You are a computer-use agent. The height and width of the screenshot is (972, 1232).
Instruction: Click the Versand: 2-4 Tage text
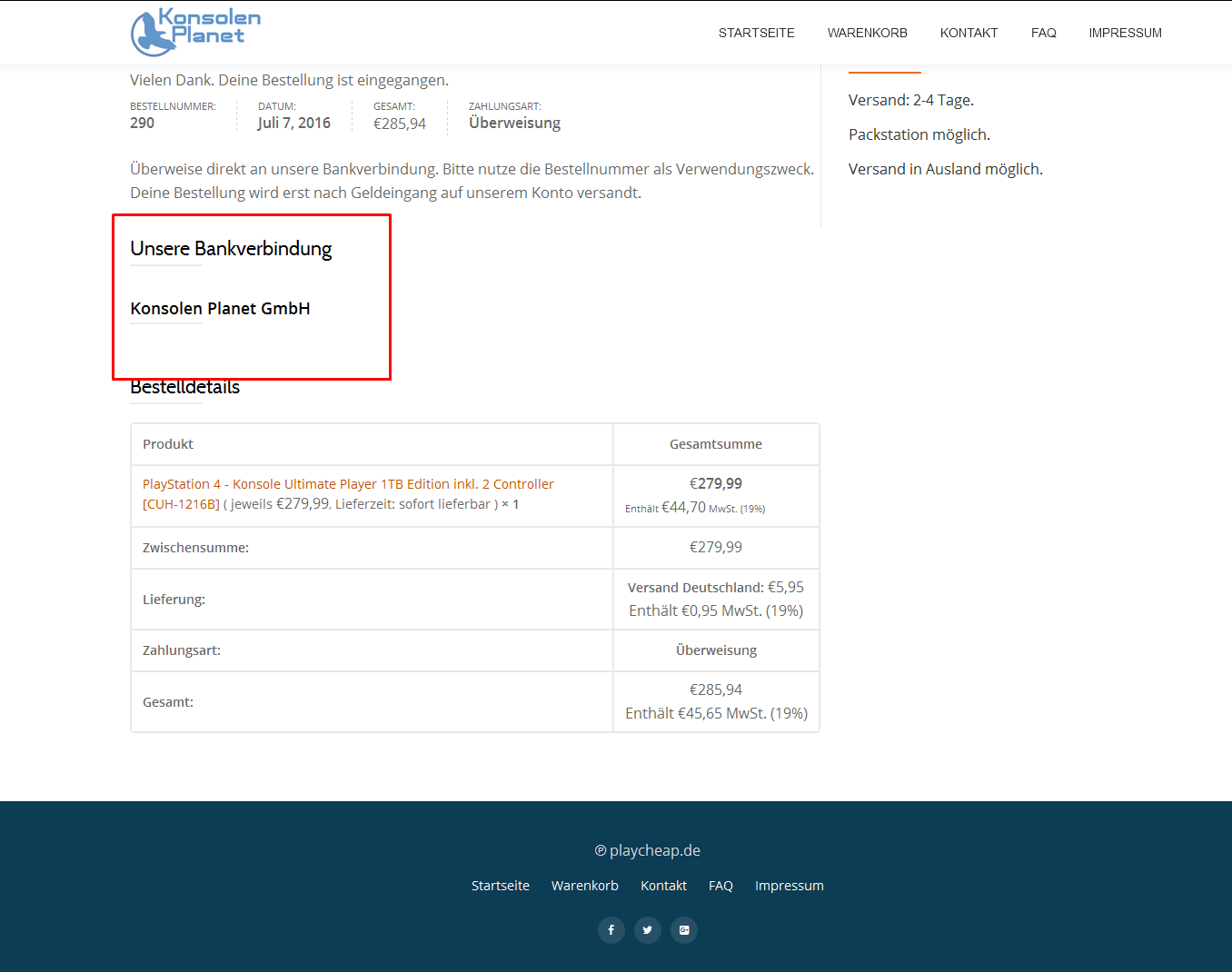coord(911,100)
